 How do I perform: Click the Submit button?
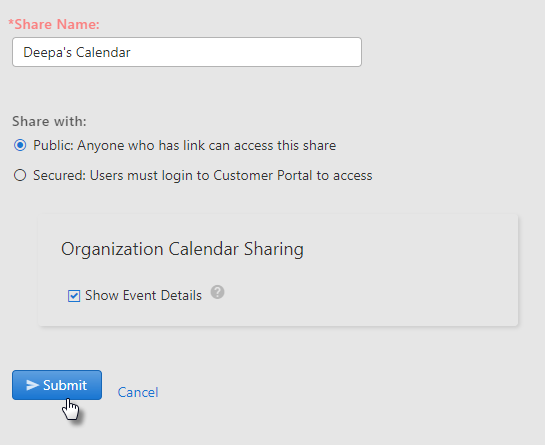pos(57,385)
